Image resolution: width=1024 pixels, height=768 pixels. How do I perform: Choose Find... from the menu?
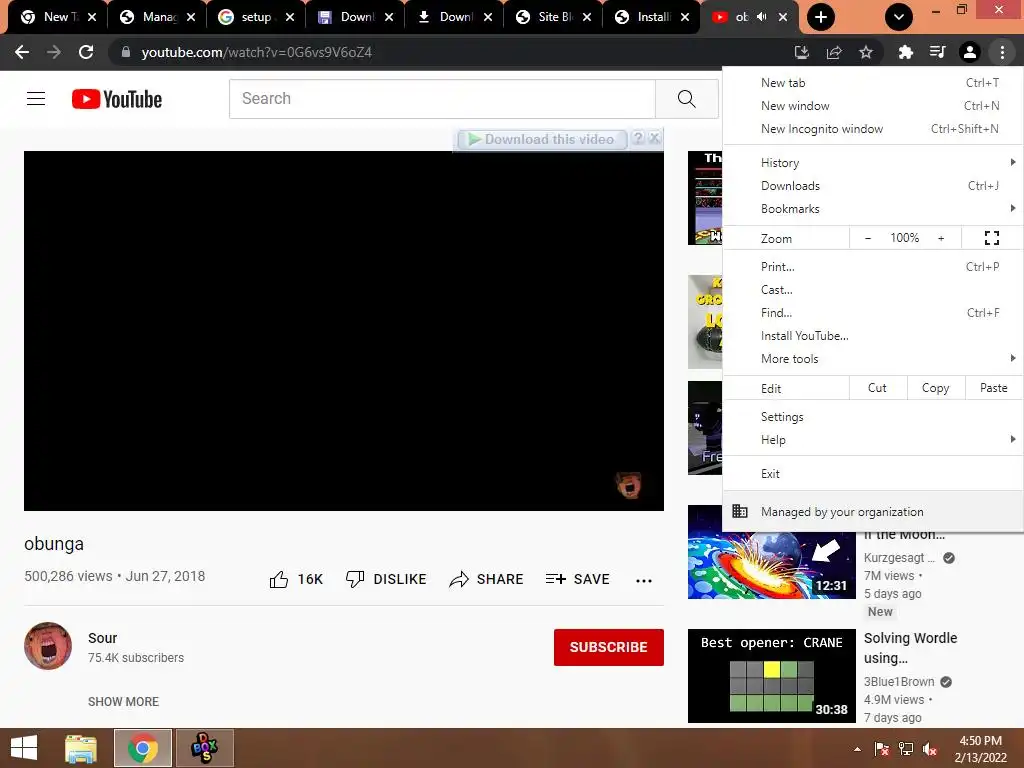[x=873, y=312]
